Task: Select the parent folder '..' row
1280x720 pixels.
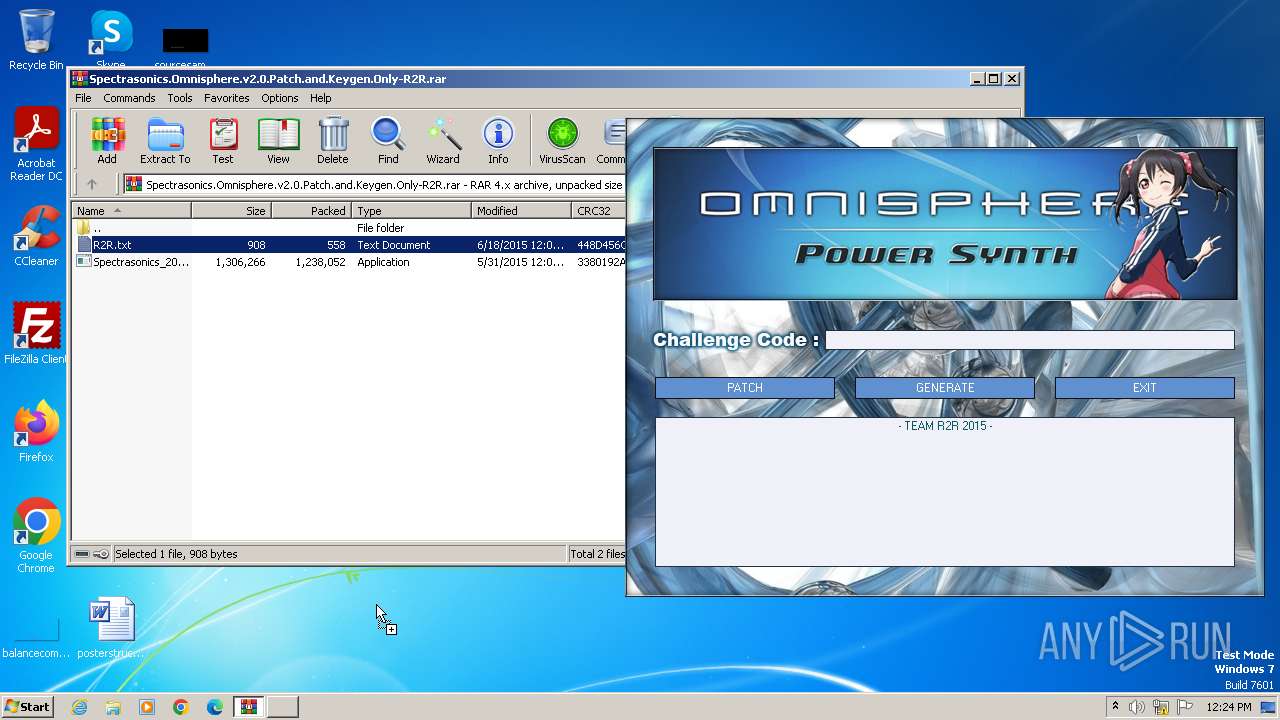Action: click(x=349, y=228)
